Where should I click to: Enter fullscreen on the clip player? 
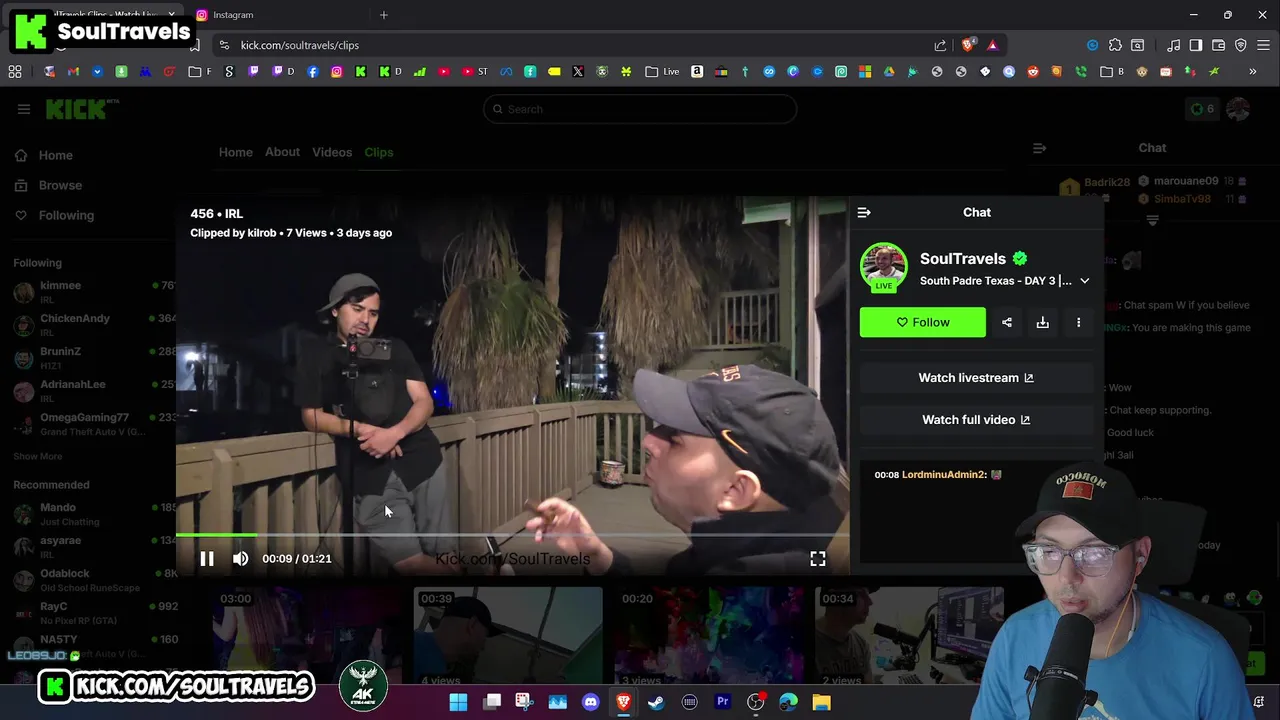pos(817,559)
